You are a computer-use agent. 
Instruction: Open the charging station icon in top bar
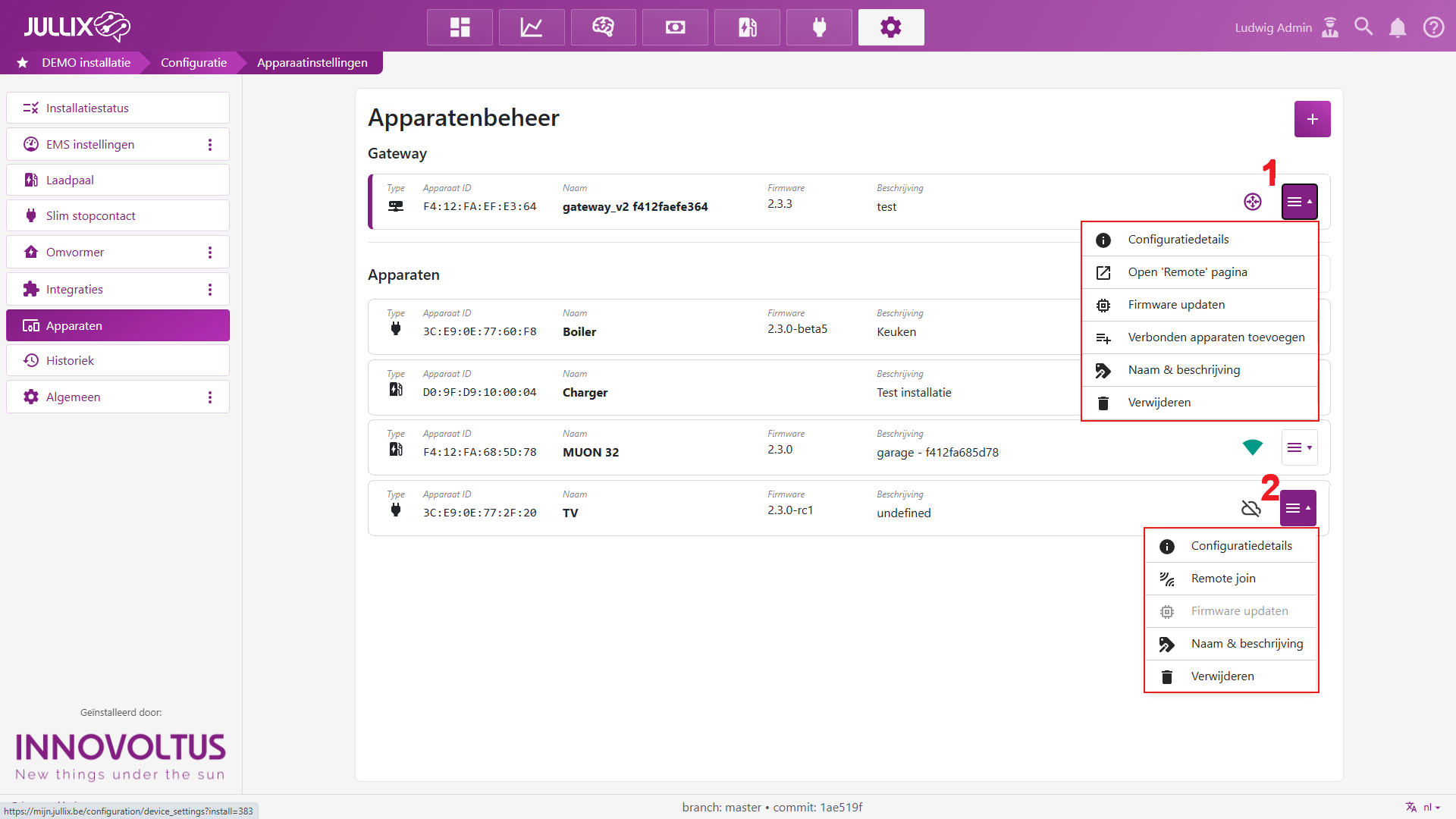point(747,27)
